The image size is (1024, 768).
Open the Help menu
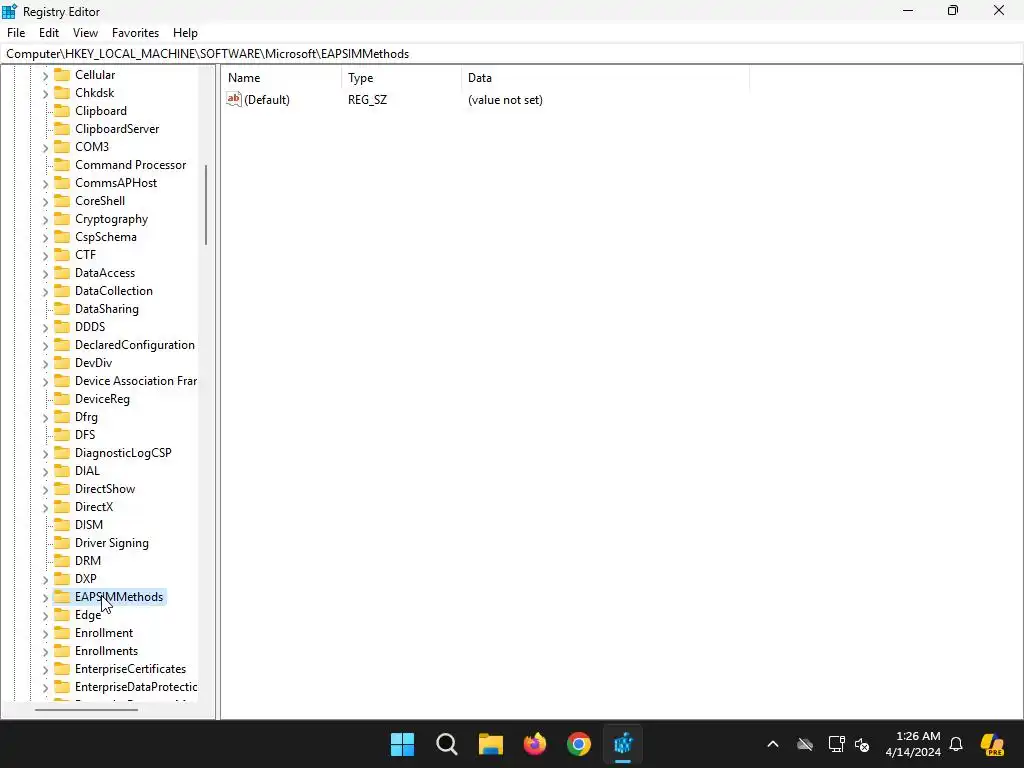click(185, 33)
